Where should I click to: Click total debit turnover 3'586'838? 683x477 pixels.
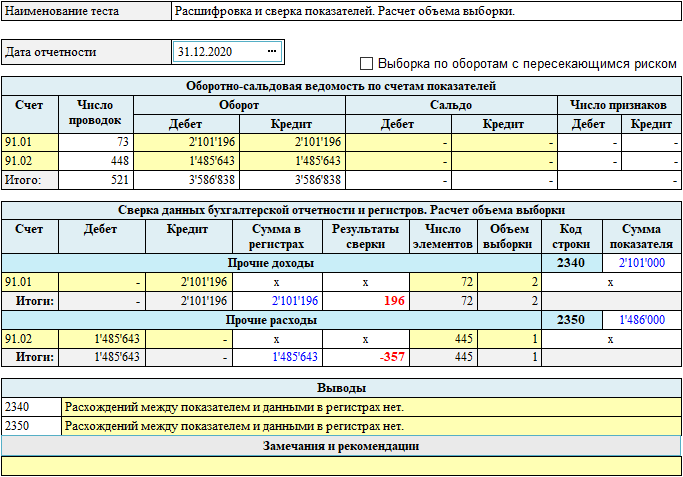coord(186,180)
